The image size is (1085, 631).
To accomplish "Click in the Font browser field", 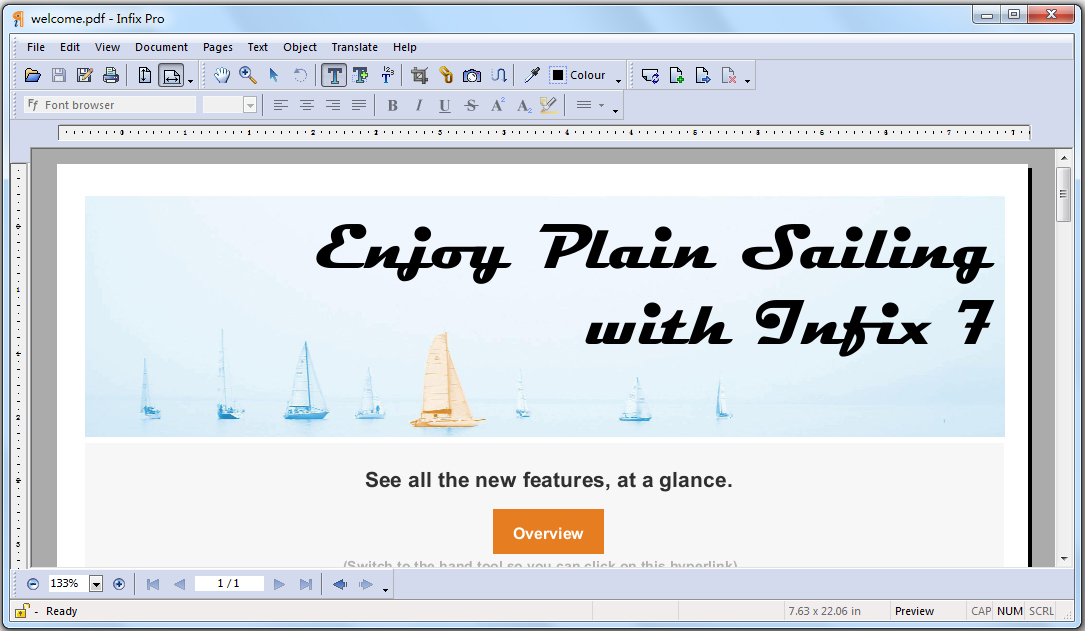I will pos(110,104).
